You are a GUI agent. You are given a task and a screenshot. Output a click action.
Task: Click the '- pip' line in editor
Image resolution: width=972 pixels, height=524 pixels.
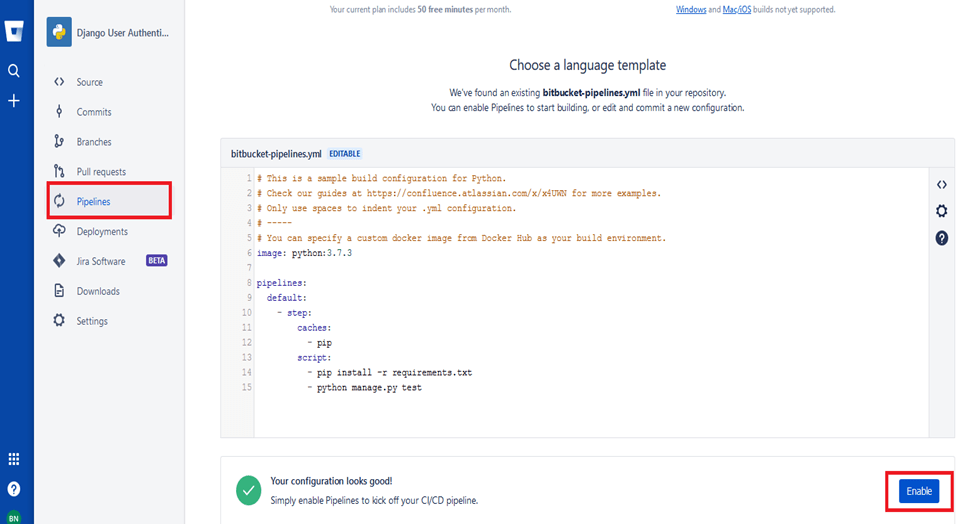[x=319, y=342]
